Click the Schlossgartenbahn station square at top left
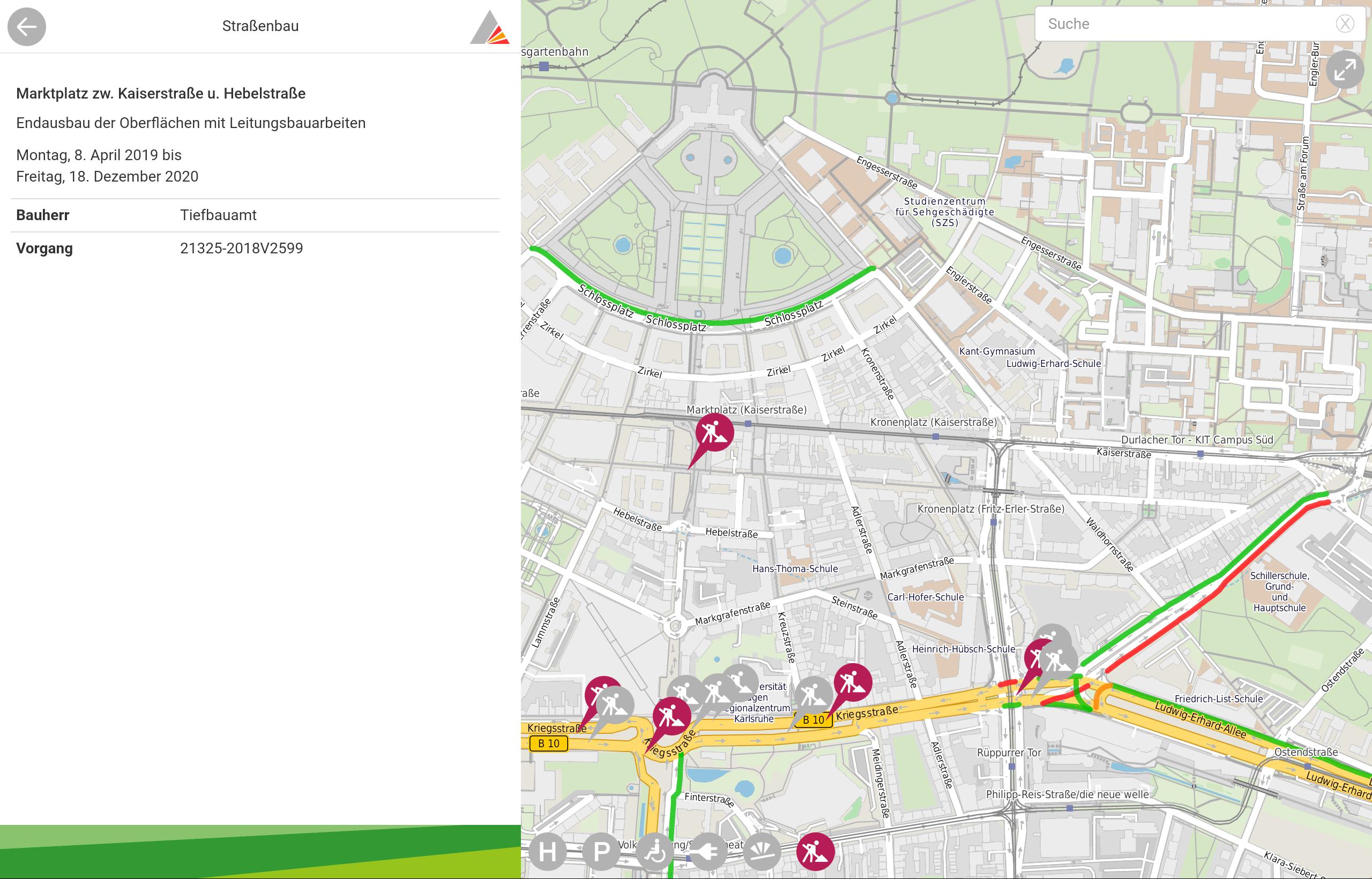Viewport: 1372px width, 879px height. point(543,67)
